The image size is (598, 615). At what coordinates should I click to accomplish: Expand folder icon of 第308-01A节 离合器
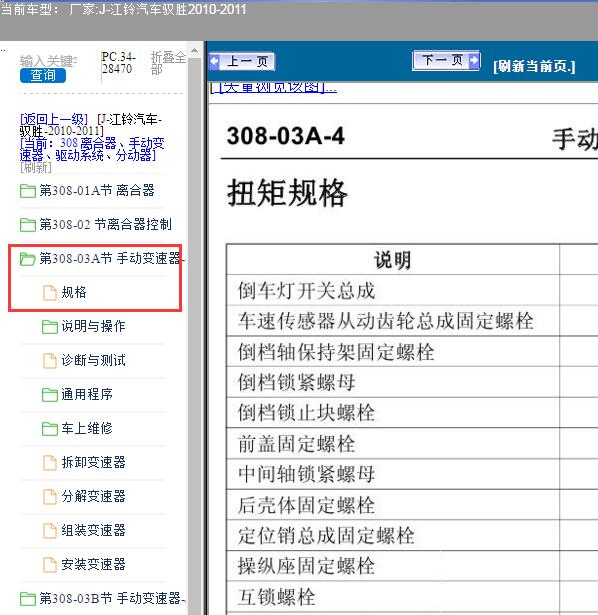[x=27, y=191]
